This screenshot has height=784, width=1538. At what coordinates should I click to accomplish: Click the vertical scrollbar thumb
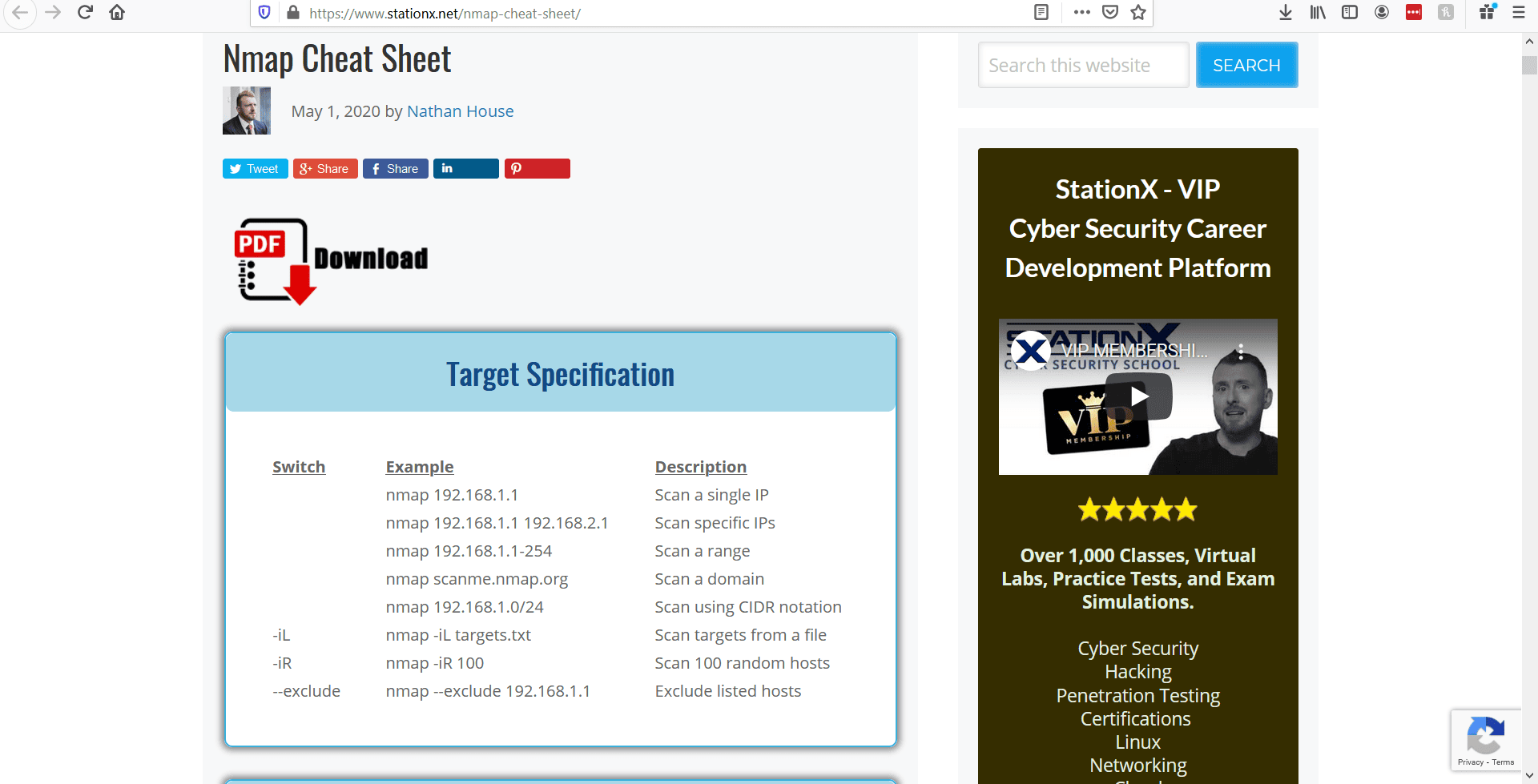pyautogui.click(x=1530, y=65)
